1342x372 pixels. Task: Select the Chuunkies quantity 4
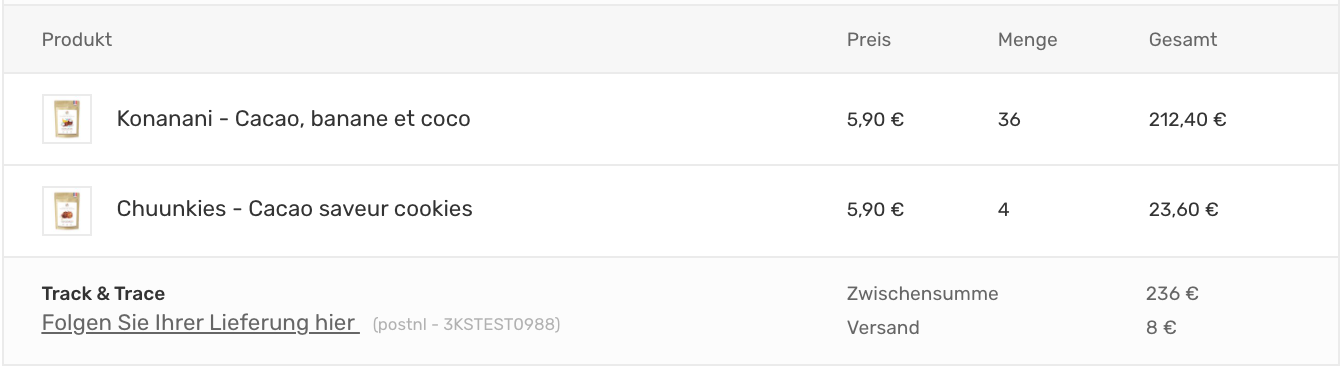point(1004,210)
